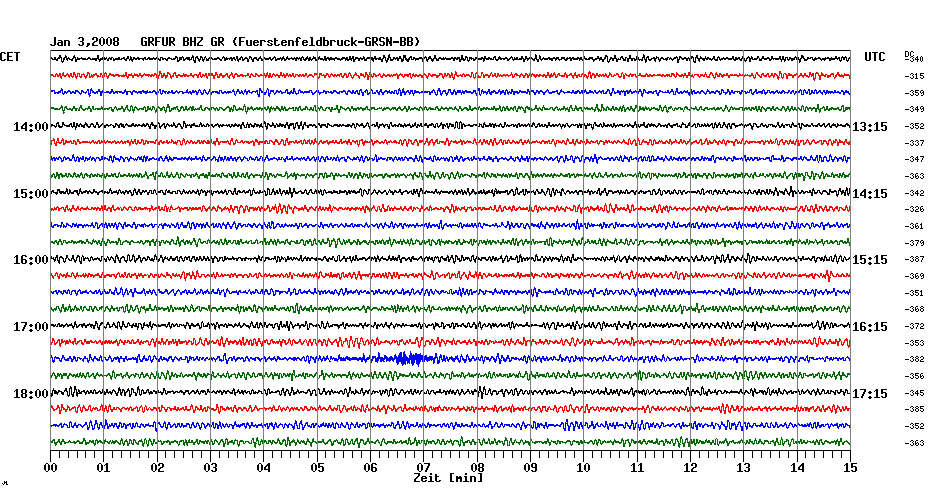
Task: Click minute tick label 15 on time axis
Action: click(x=850, y=467)
